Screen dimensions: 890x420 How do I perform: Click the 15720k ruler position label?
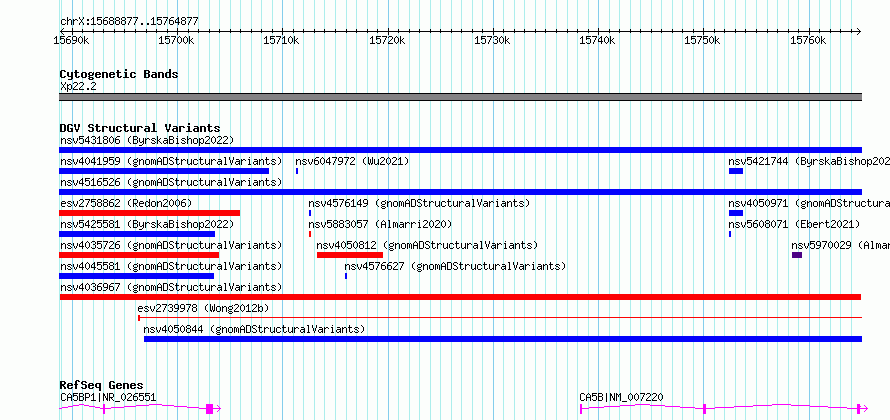(387, 40)
